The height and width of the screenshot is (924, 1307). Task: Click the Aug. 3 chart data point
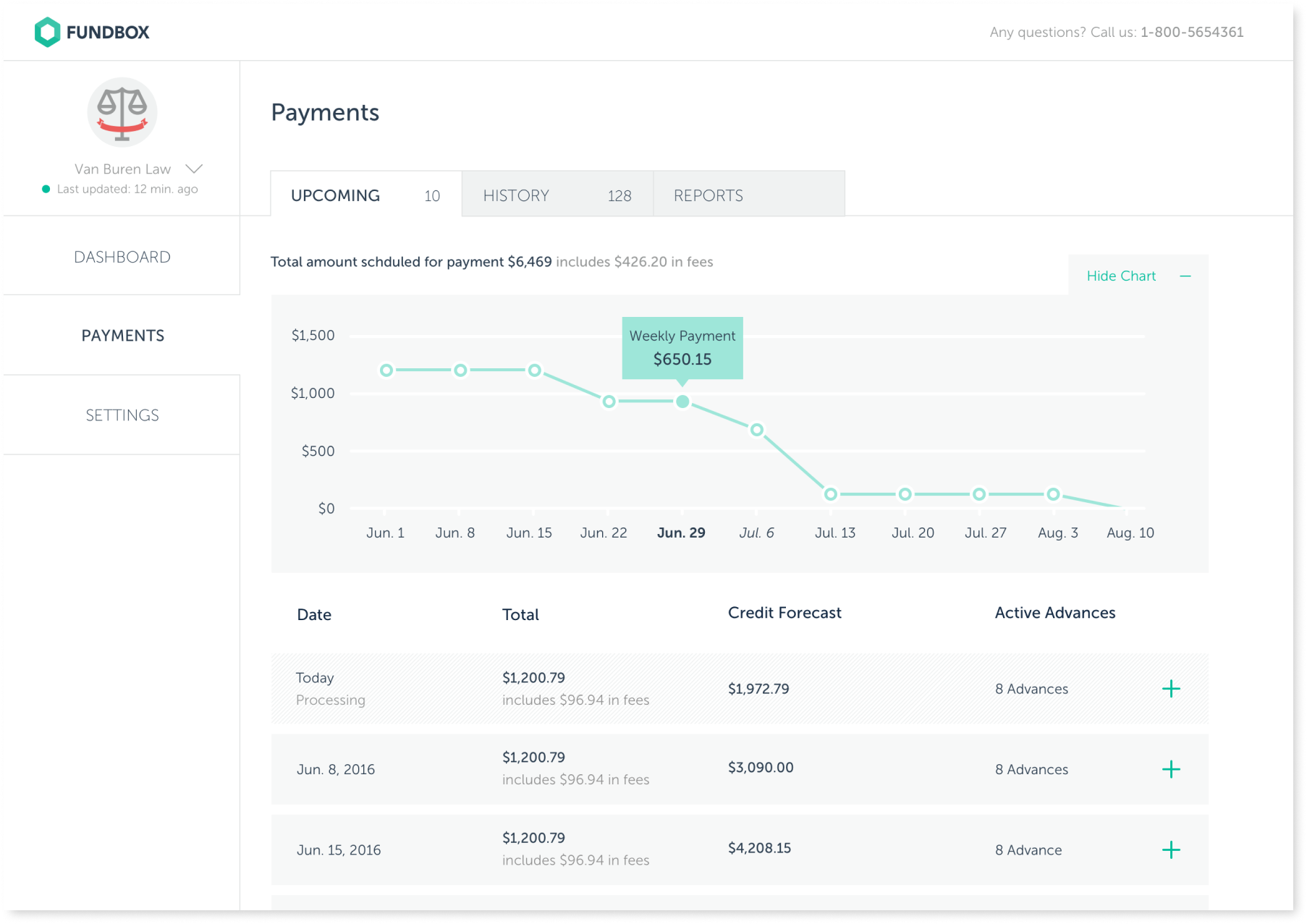[1053, 494]
